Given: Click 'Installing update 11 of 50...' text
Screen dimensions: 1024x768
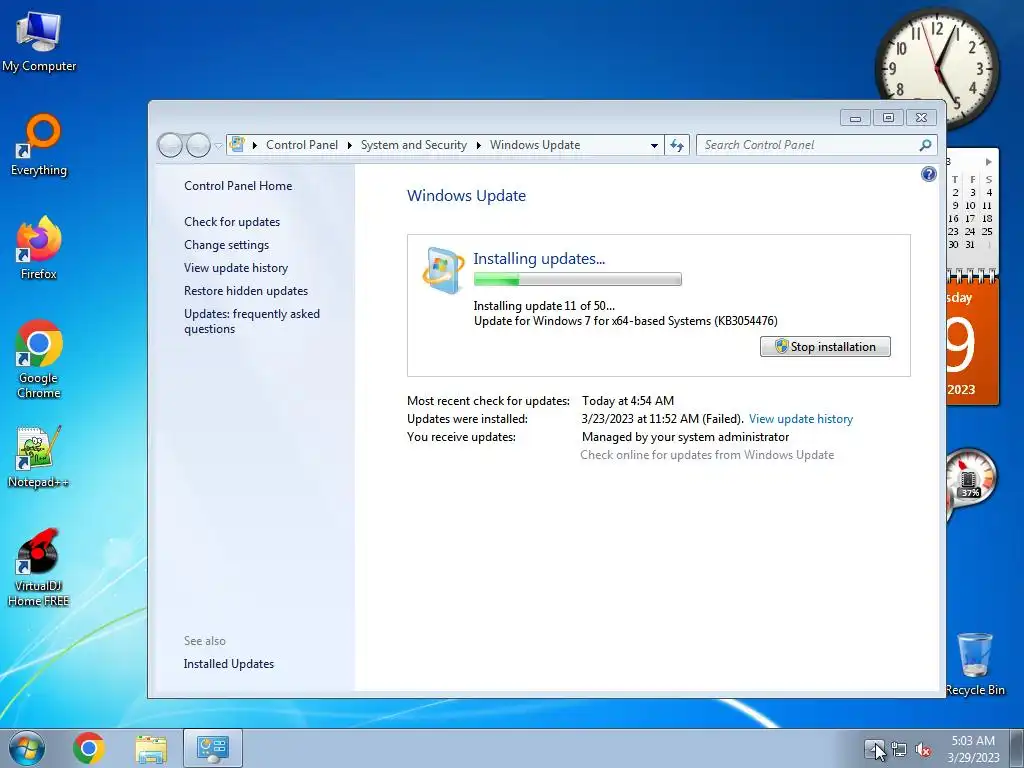Looking at the screenshot, I should [x=544, y=306].
